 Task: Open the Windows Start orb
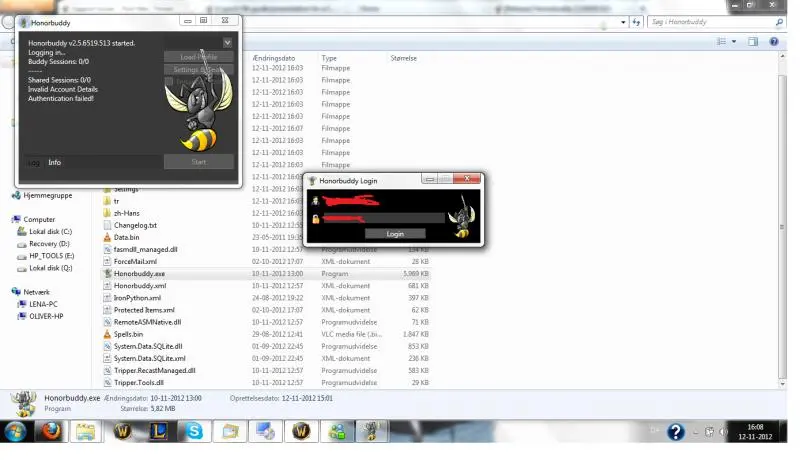tap(15, 431)
